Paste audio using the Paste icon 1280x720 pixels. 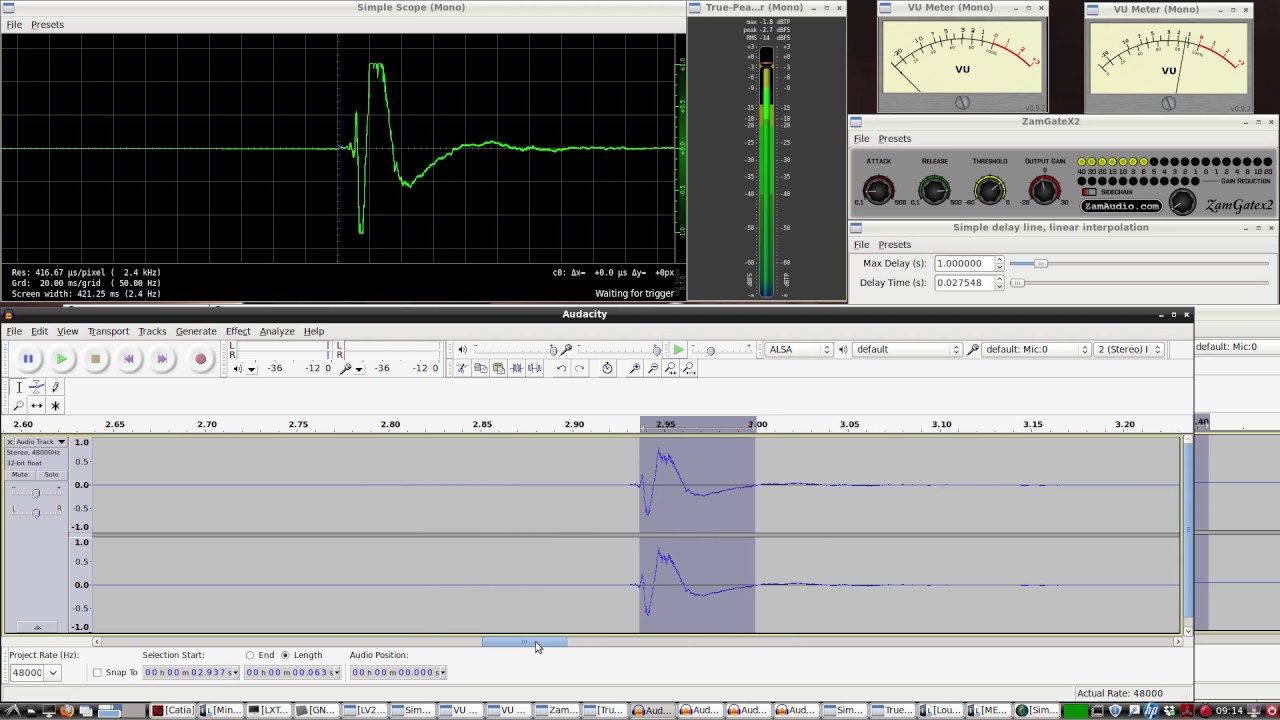click(x=498, y=368)
